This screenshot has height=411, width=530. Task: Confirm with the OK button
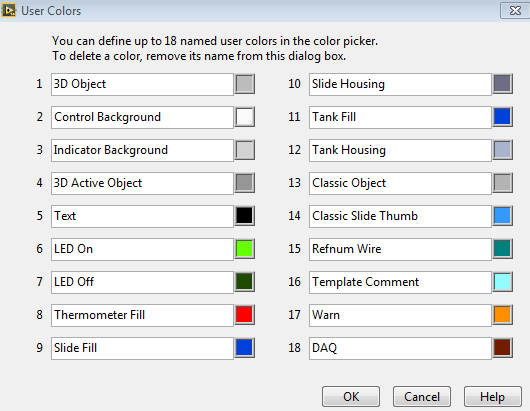point(351,396)
